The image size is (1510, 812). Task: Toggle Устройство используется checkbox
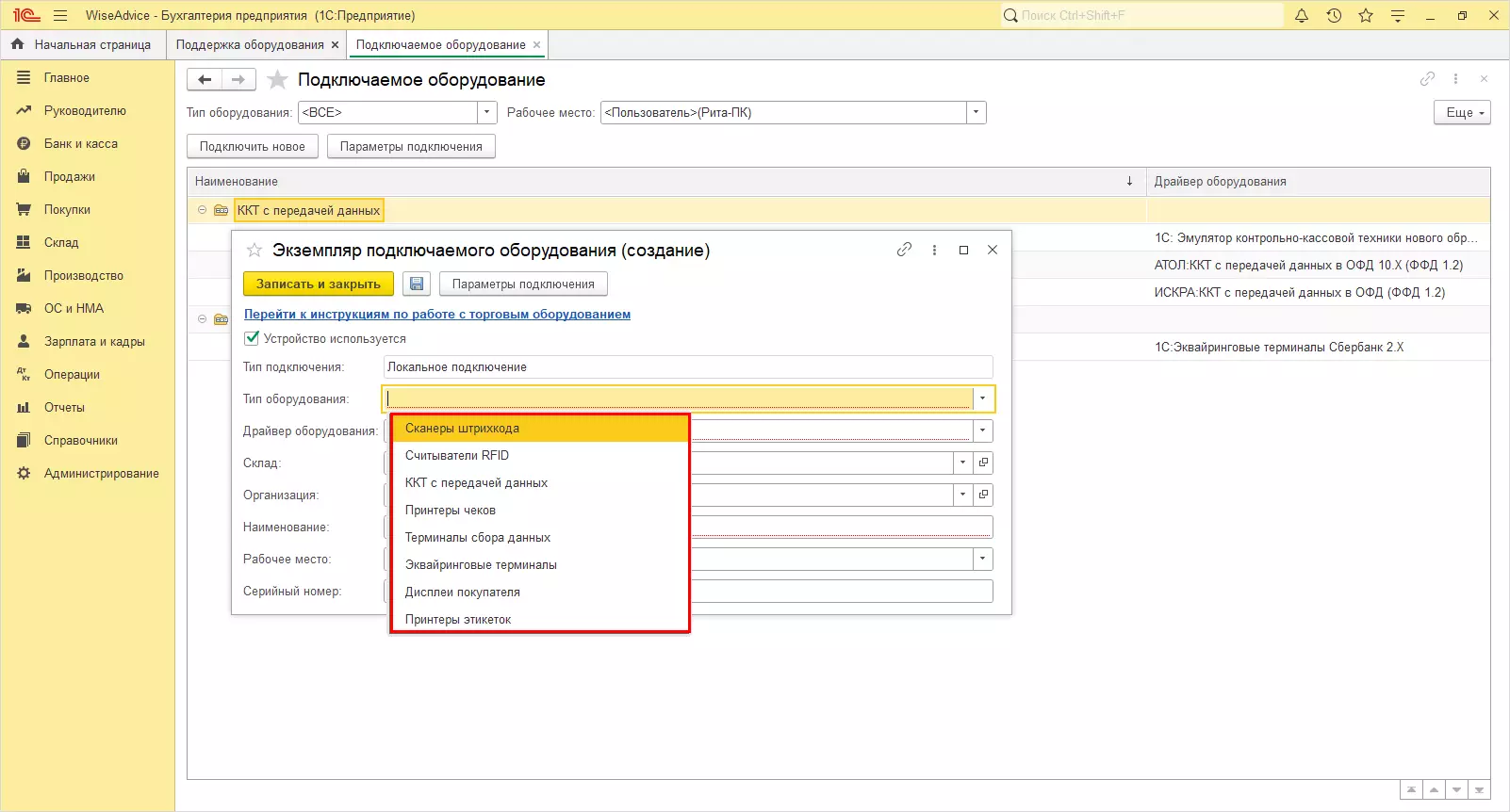pos(252,338)
